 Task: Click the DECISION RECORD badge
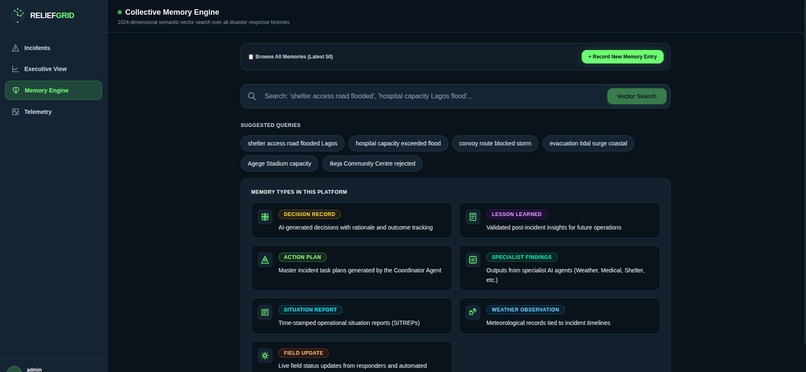tap(309, 214)
